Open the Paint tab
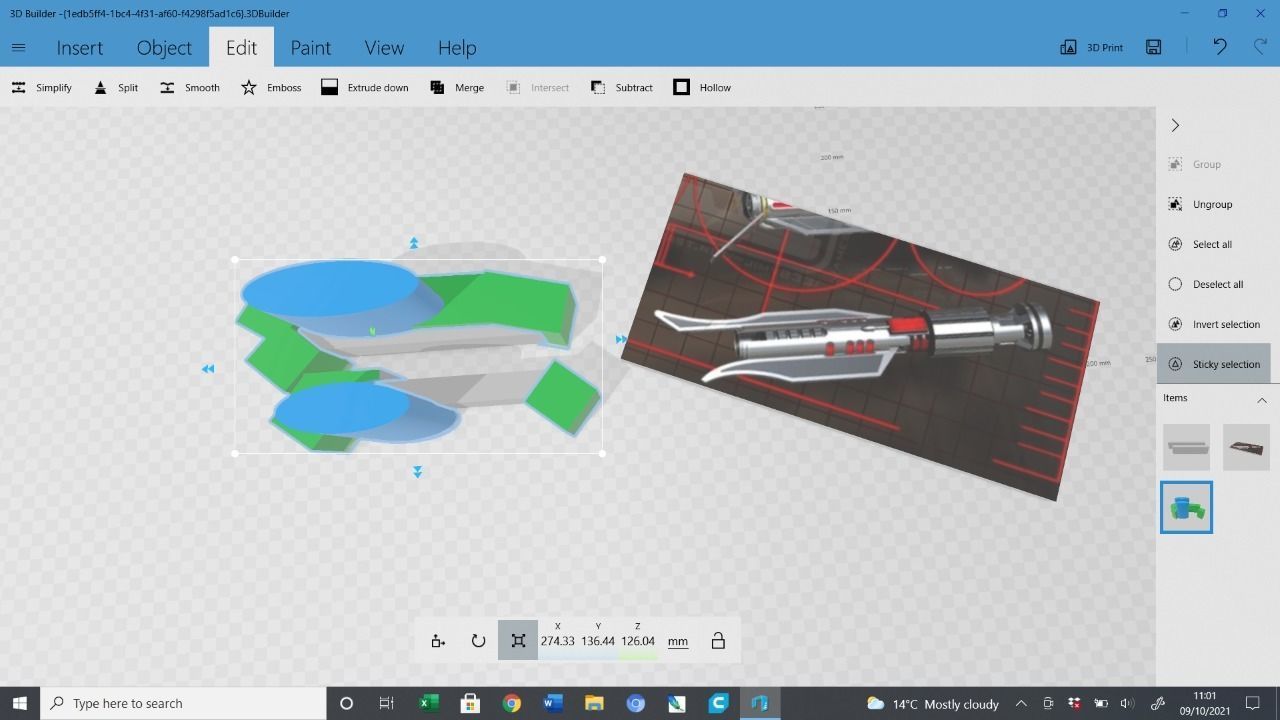The image size is (1280, 720). (310, 47)
